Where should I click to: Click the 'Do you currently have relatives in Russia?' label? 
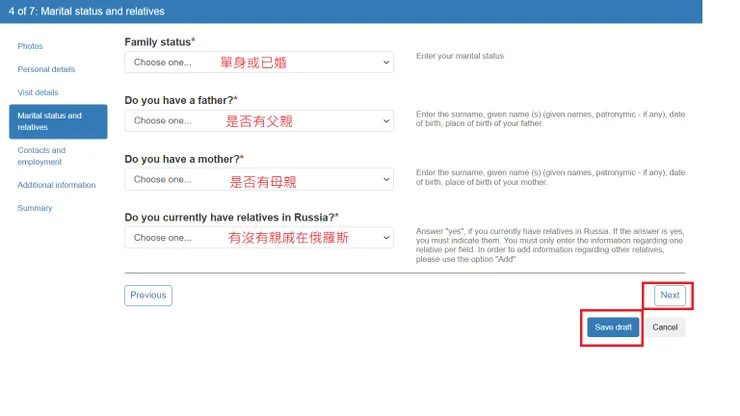pos(232,218)
